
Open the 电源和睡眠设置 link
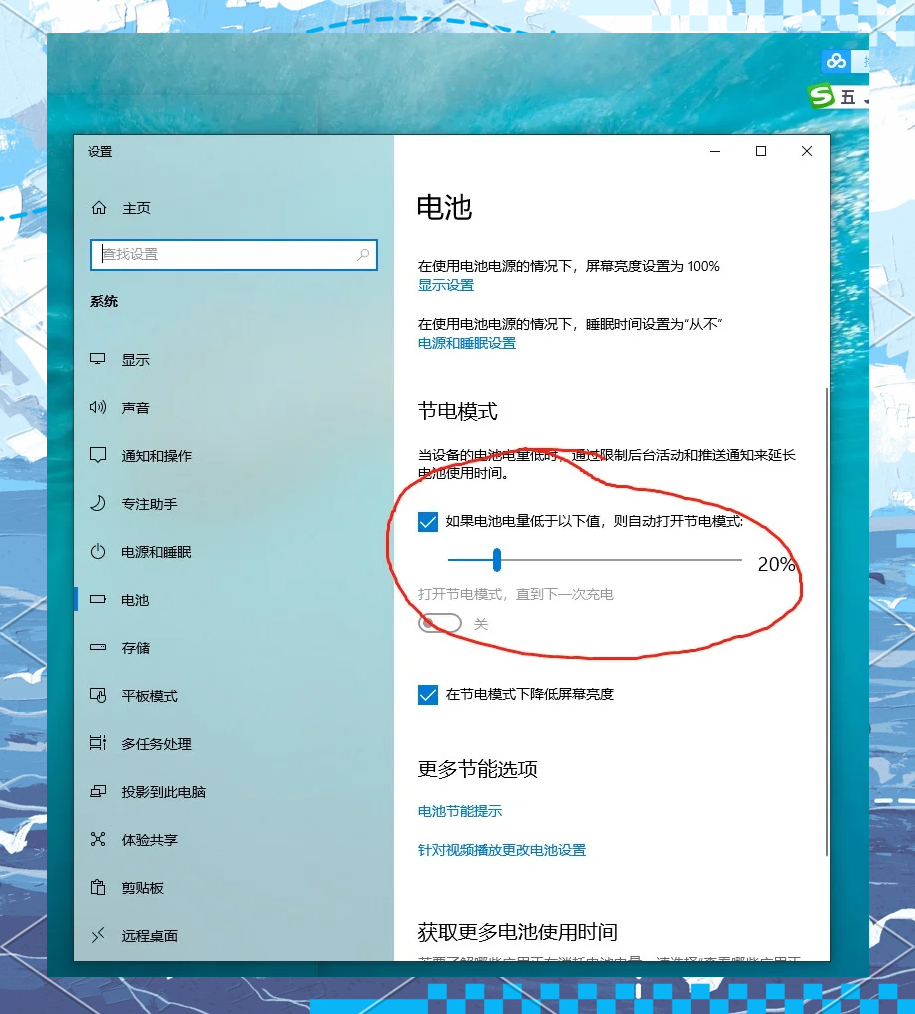click(467, 343)
